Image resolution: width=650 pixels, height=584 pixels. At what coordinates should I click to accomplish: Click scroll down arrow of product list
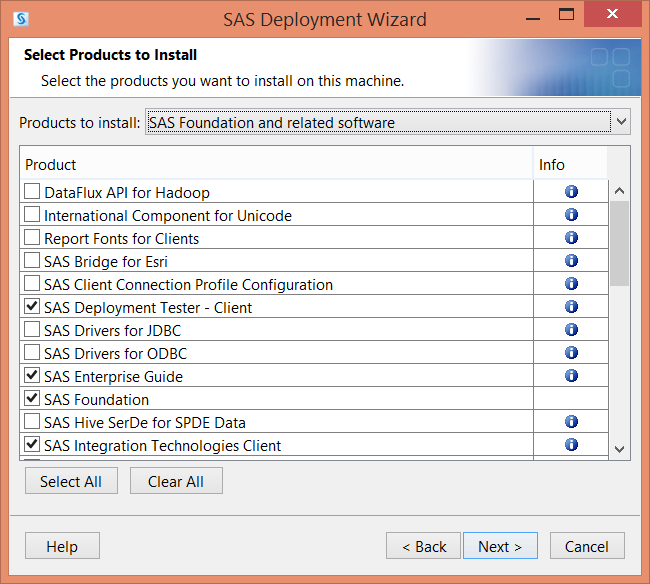click(x=619, y=449)
